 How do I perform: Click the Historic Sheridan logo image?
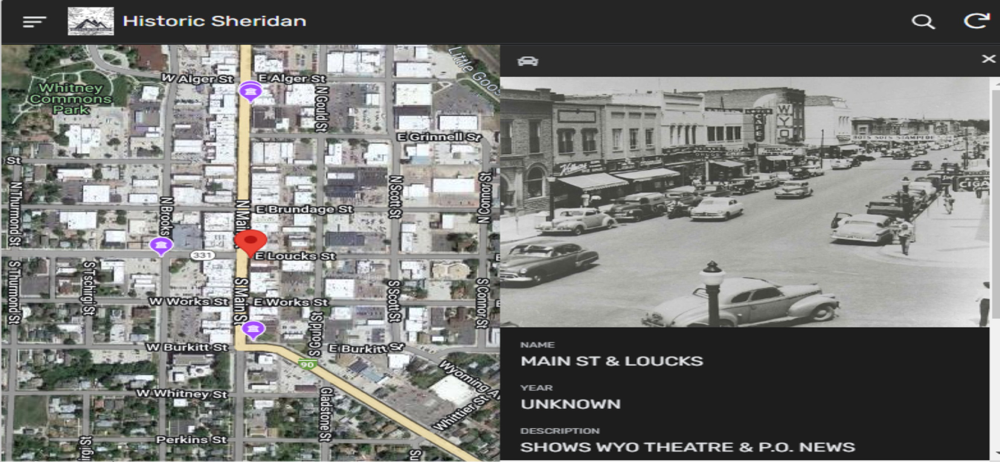[91, 21]
